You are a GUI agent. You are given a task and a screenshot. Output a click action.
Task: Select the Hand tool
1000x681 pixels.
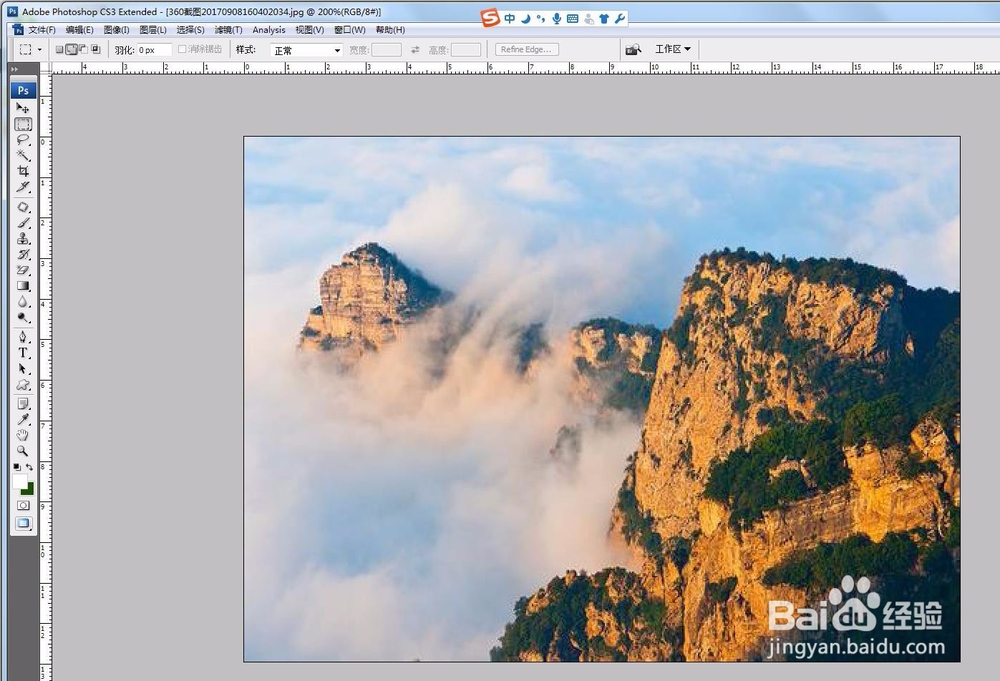click(23, 436)
